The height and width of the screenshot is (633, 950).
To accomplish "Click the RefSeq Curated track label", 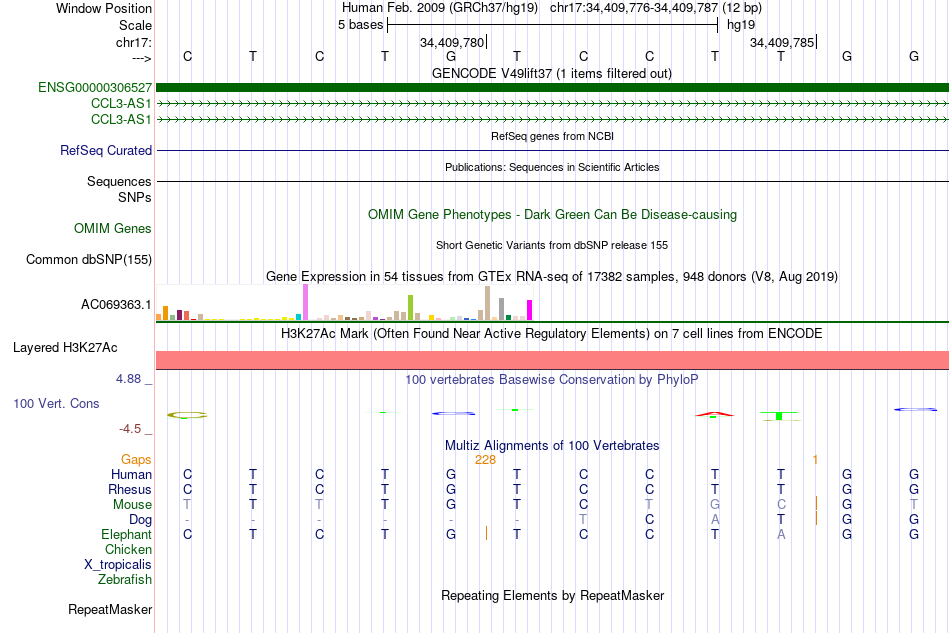I will coord(105,150).
